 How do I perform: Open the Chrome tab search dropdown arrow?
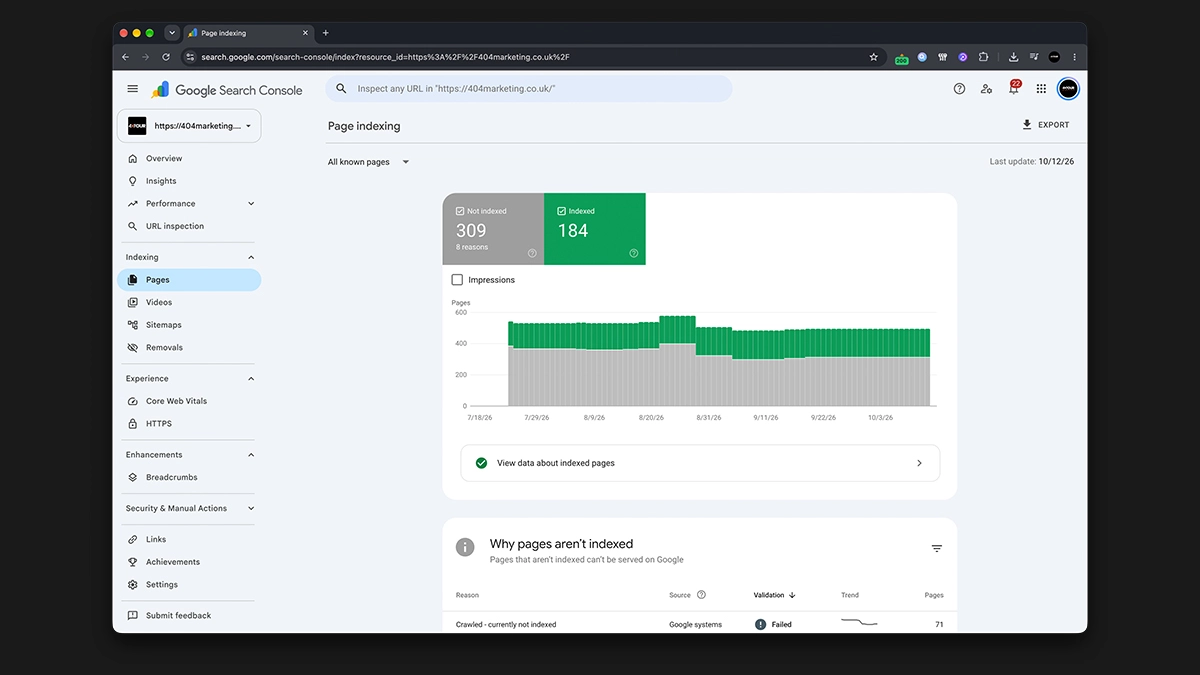click(x=172, y=33)
